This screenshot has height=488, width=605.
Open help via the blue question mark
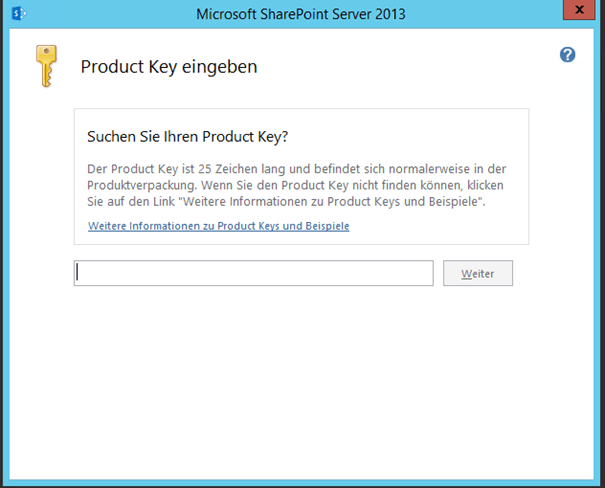coord(567,55)
